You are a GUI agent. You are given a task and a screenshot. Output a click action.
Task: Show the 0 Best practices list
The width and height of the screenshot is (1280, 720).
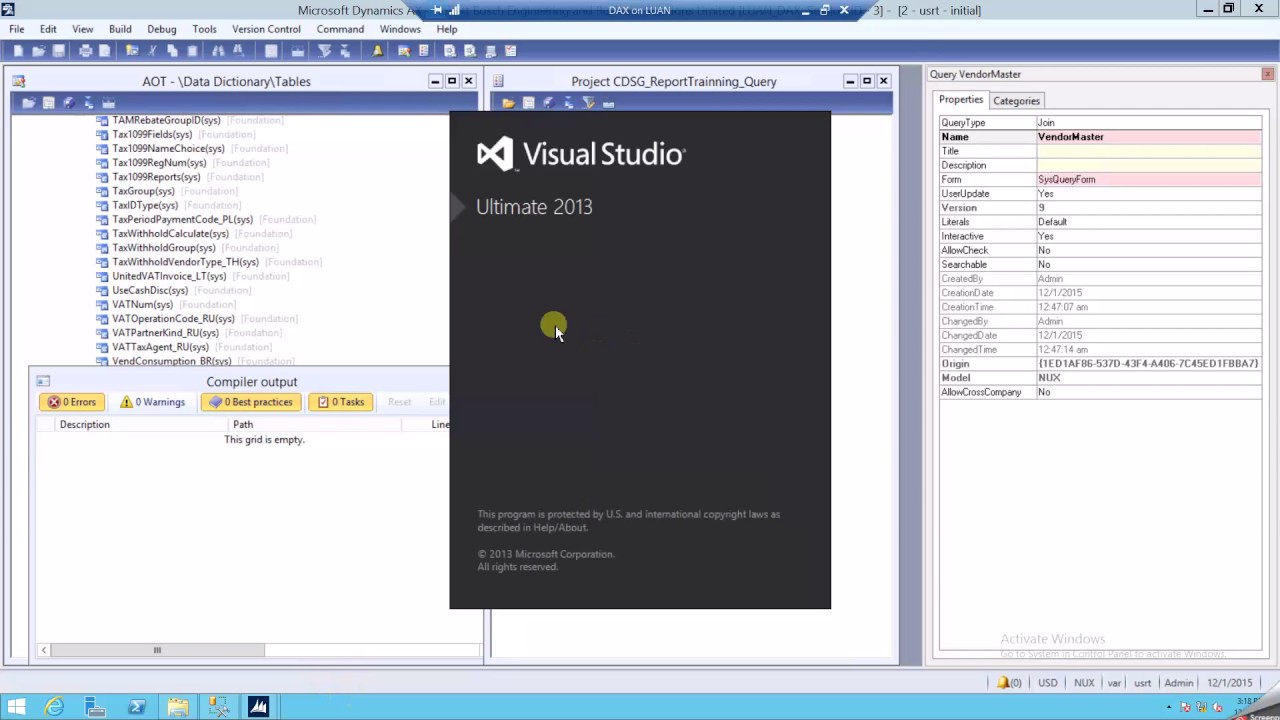point(251,402)
